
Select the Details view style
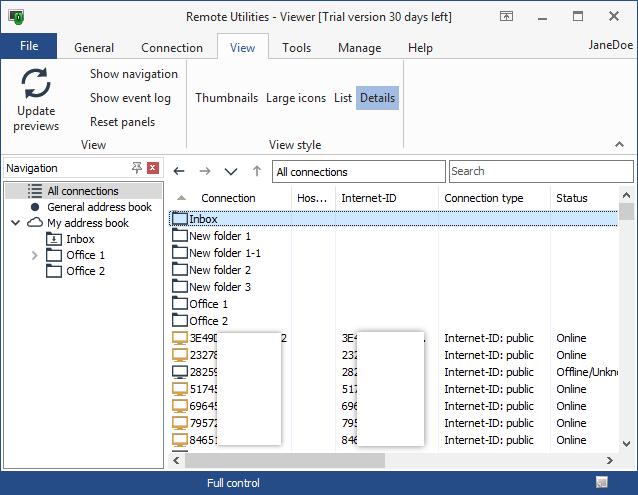[377, 98]
